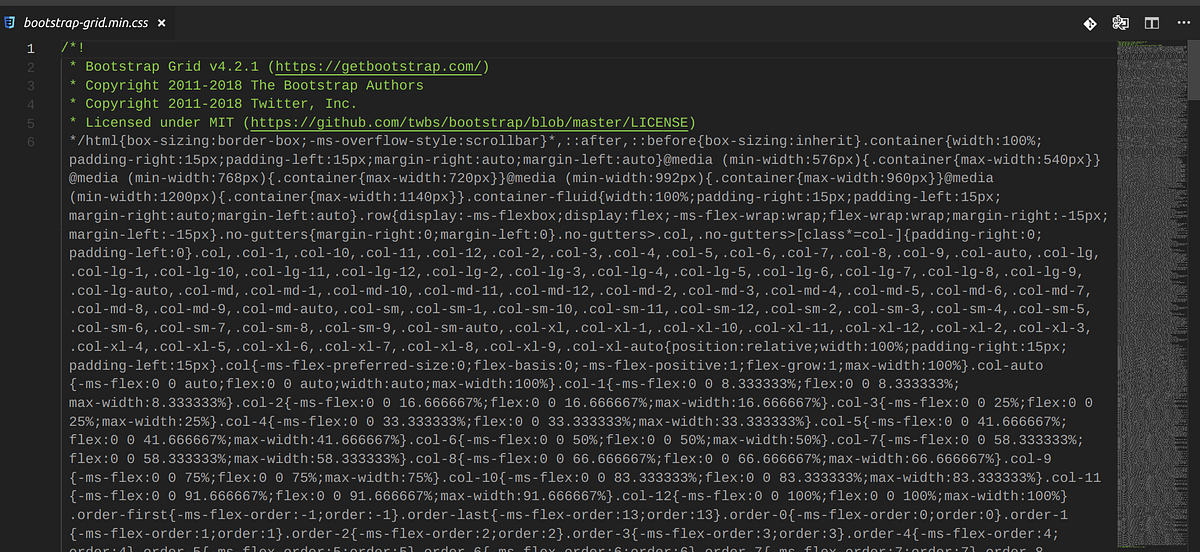
Task: Click the '.col-12{-ms-flex:0 0 100%' text
Action: click(724, 497)
